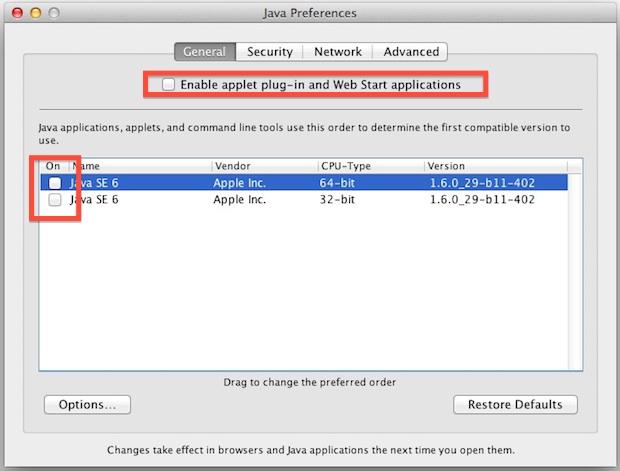
Task: Click version 1.6.0_29-b11-402 in the 32-bit row
Action: (x=482, y=200)
